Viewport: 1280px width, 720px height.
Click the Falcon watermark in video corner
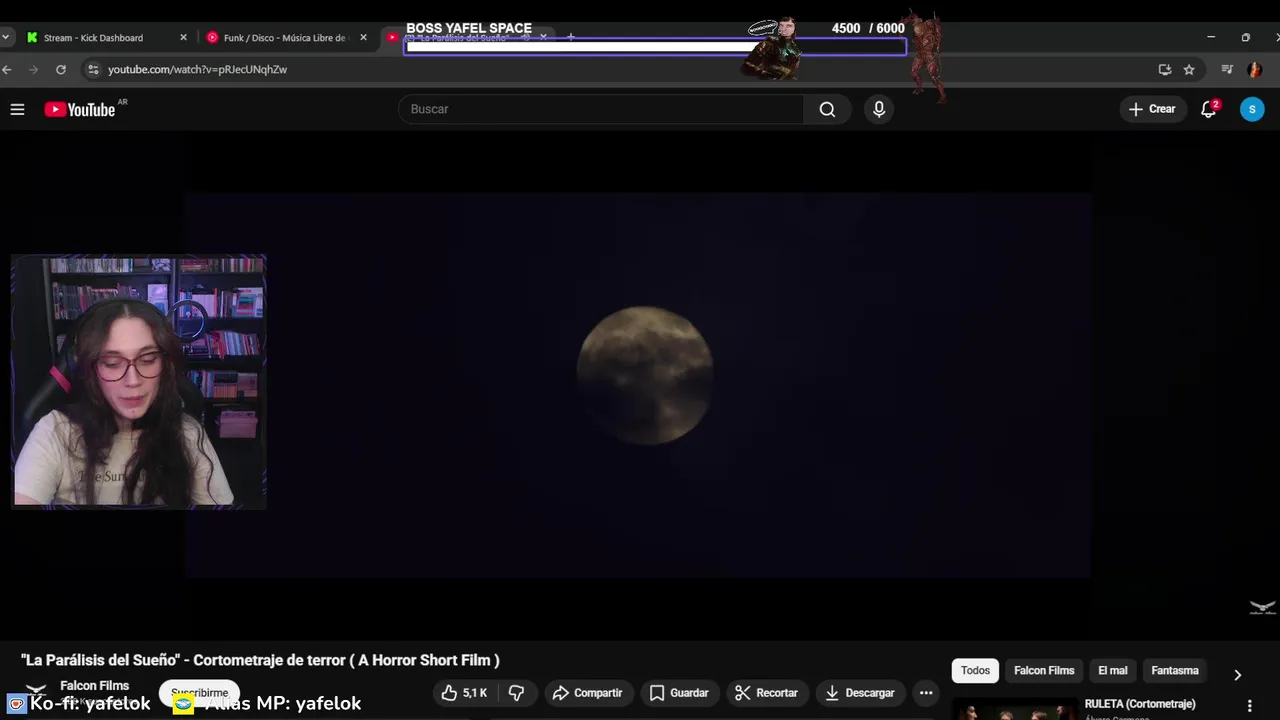[x=1262, y=607]
